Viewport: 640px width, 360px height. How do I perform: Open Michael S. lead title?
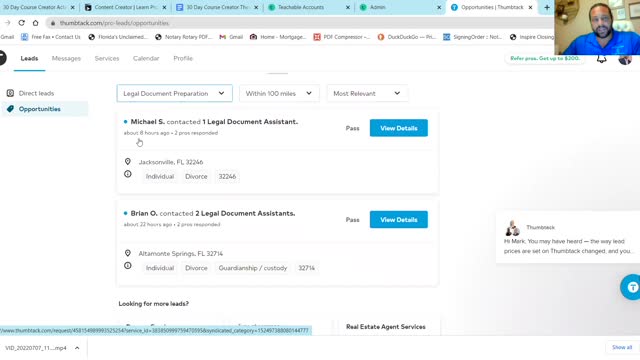click(x=214, y=122)
